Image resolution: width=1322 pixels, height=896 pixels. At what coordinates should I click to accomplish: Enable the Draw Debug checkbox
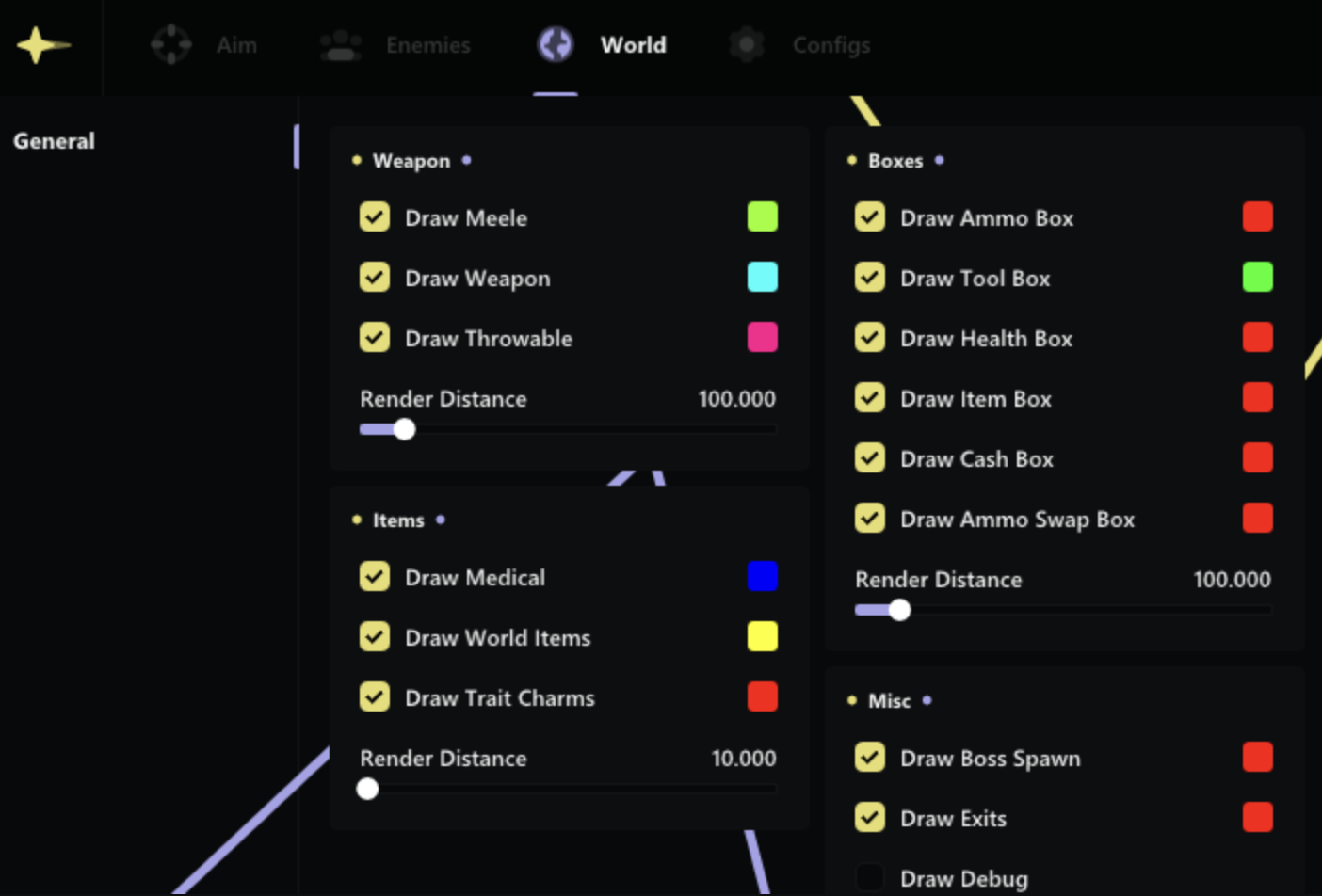click(x=870, y=877)
